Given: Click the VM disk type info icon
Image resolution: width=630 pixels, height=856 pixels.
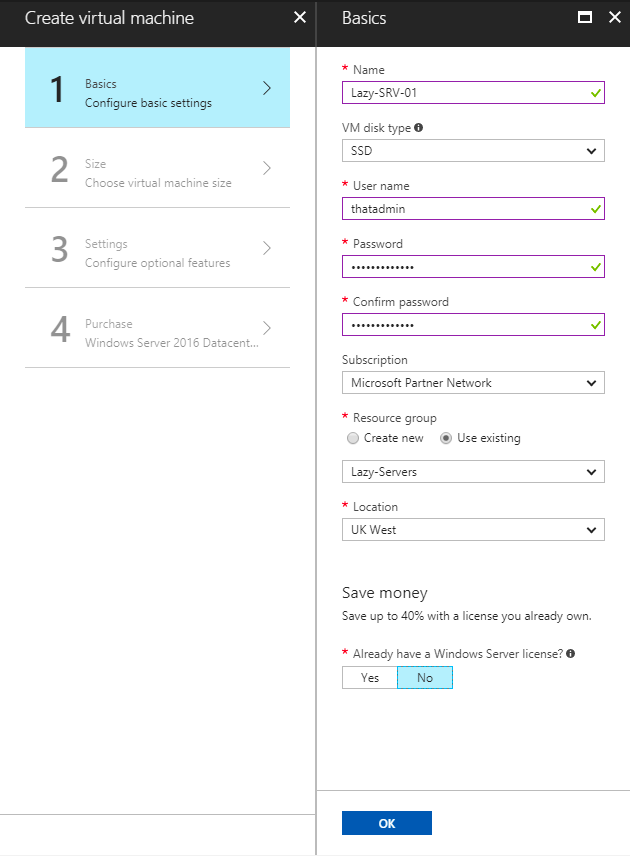Looking at the screenshot, I should [x=418, y=128].
